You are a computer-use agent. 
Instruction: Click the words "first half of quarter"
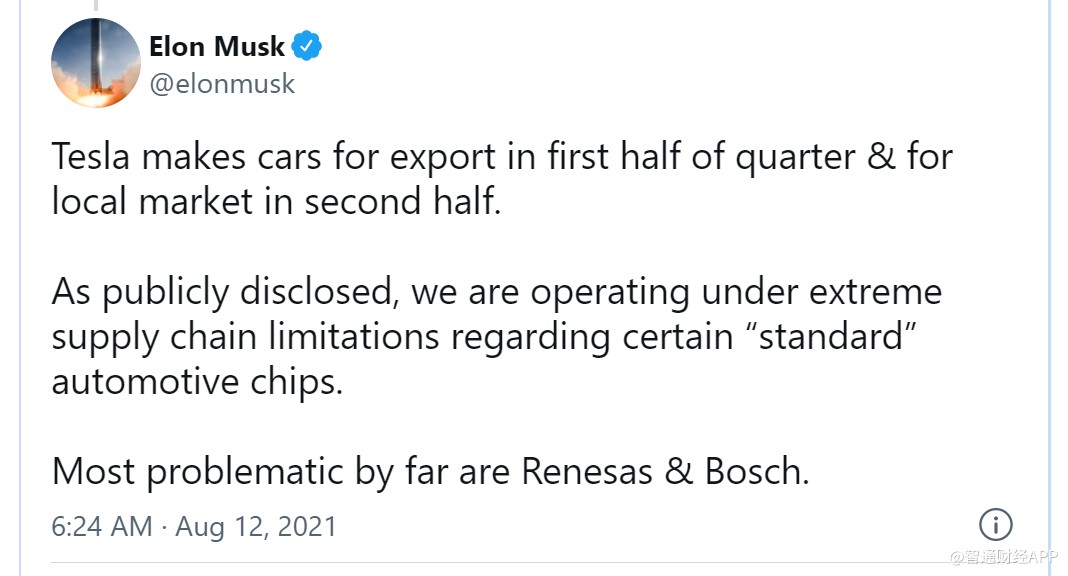tap(702, 157)
